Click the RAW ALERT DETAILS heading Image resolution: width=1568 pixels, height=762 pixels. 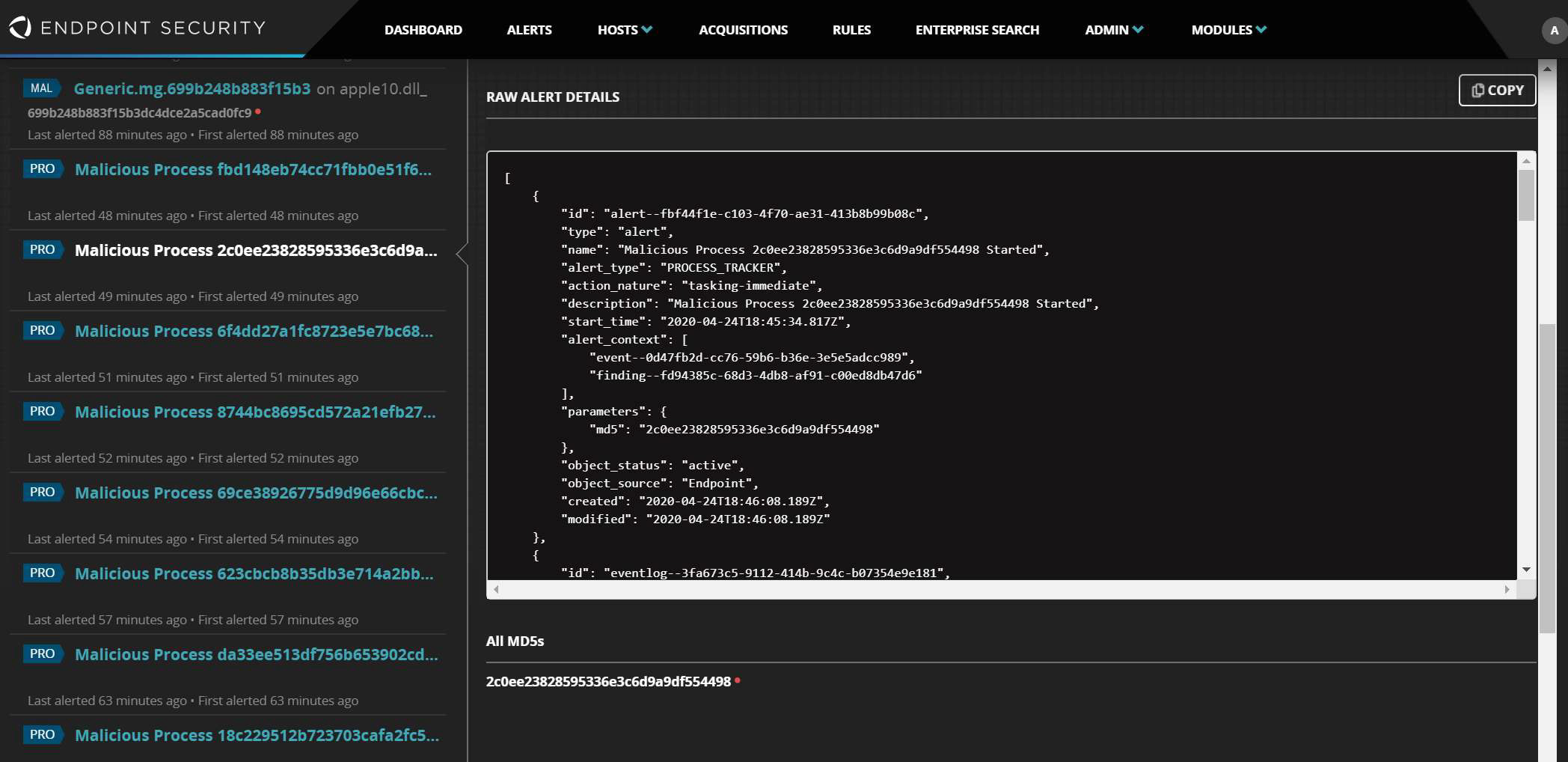(x=553, y=97)
